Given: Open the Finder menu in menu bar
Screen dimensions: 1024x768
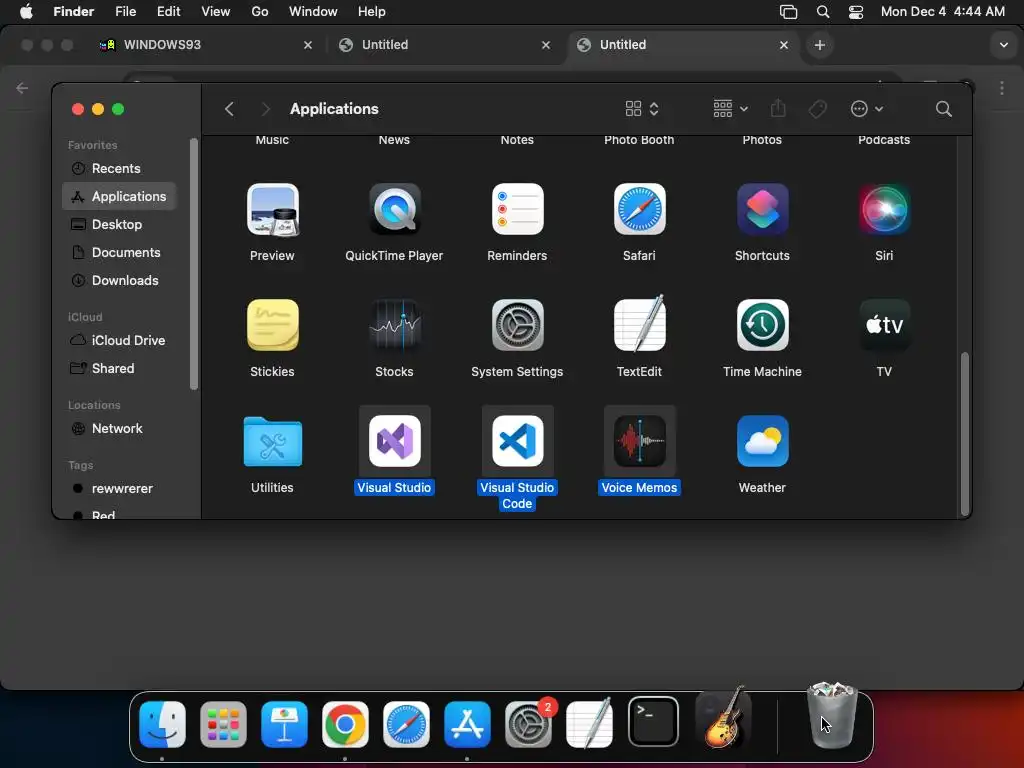Looking at the screenshot, I should pos(74,12).
